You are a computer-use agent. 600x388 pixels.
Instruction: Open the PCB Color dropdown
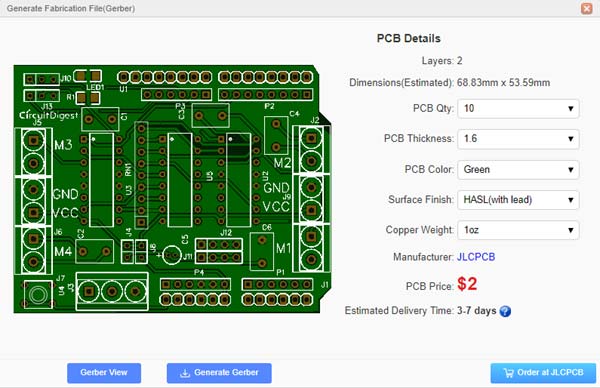tap(518, 169)
